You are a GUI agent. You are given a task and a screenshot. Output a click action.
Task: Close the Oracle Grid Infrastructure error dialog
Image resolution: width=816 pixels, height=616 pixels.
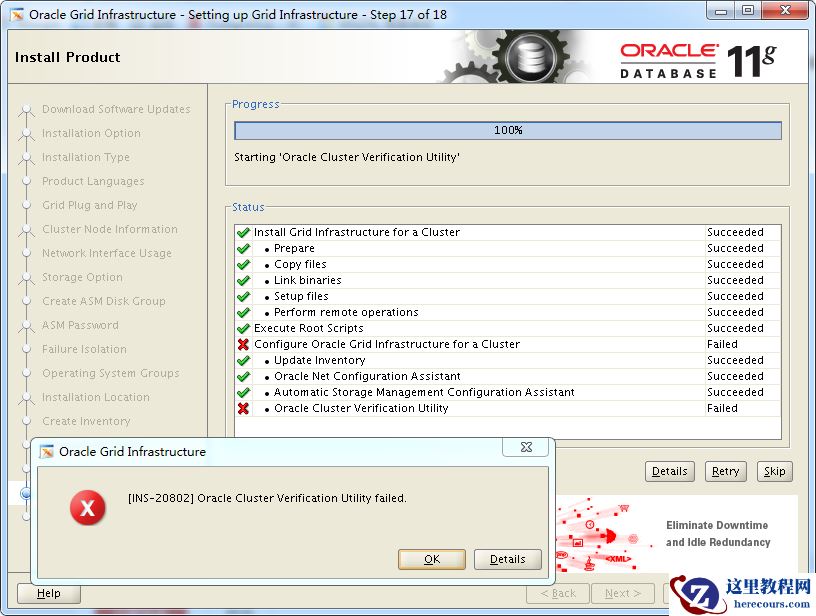tap(526, 447)
